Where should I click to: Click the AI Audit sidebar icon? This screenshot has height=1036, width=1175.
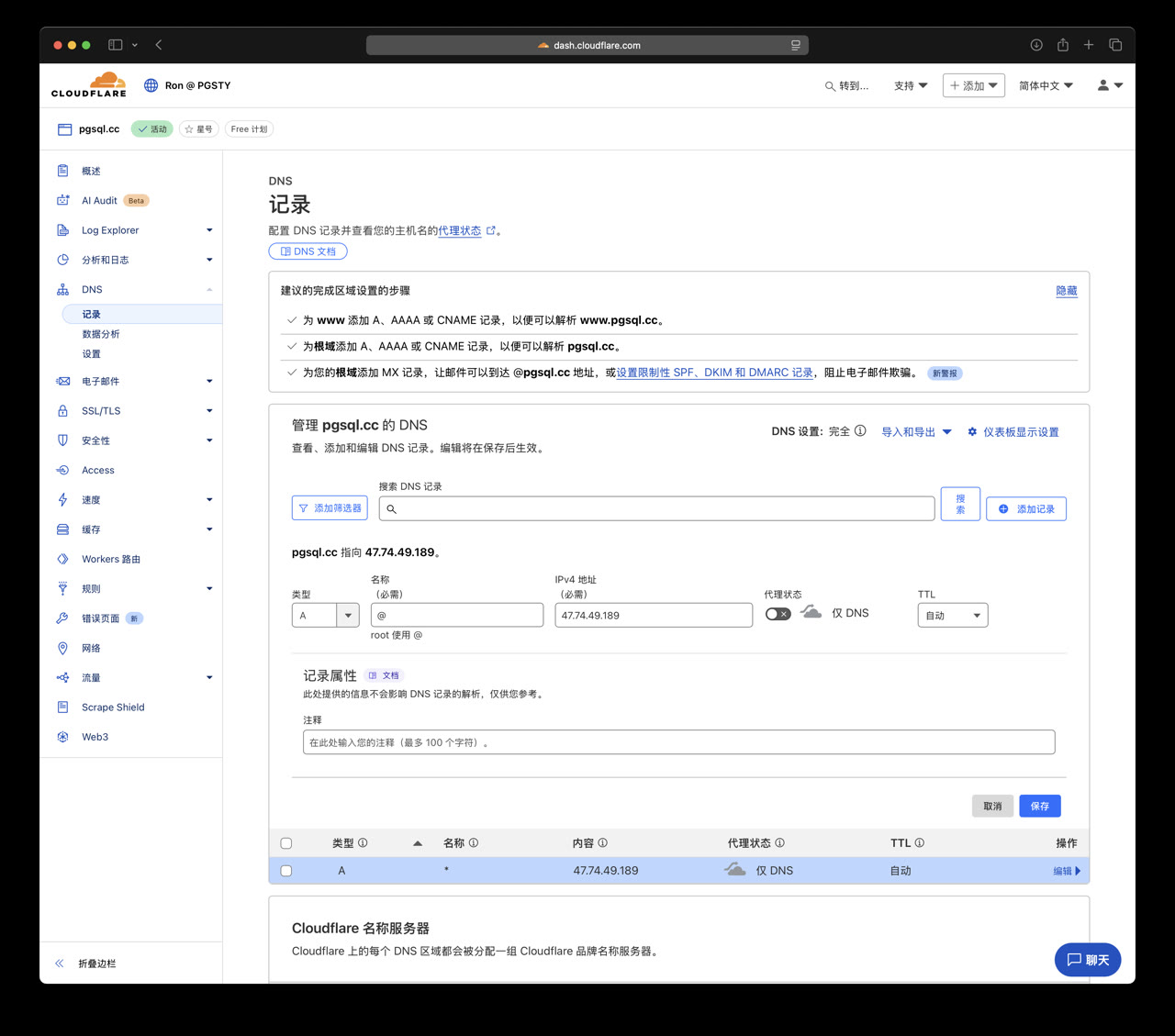click(62, 200)
